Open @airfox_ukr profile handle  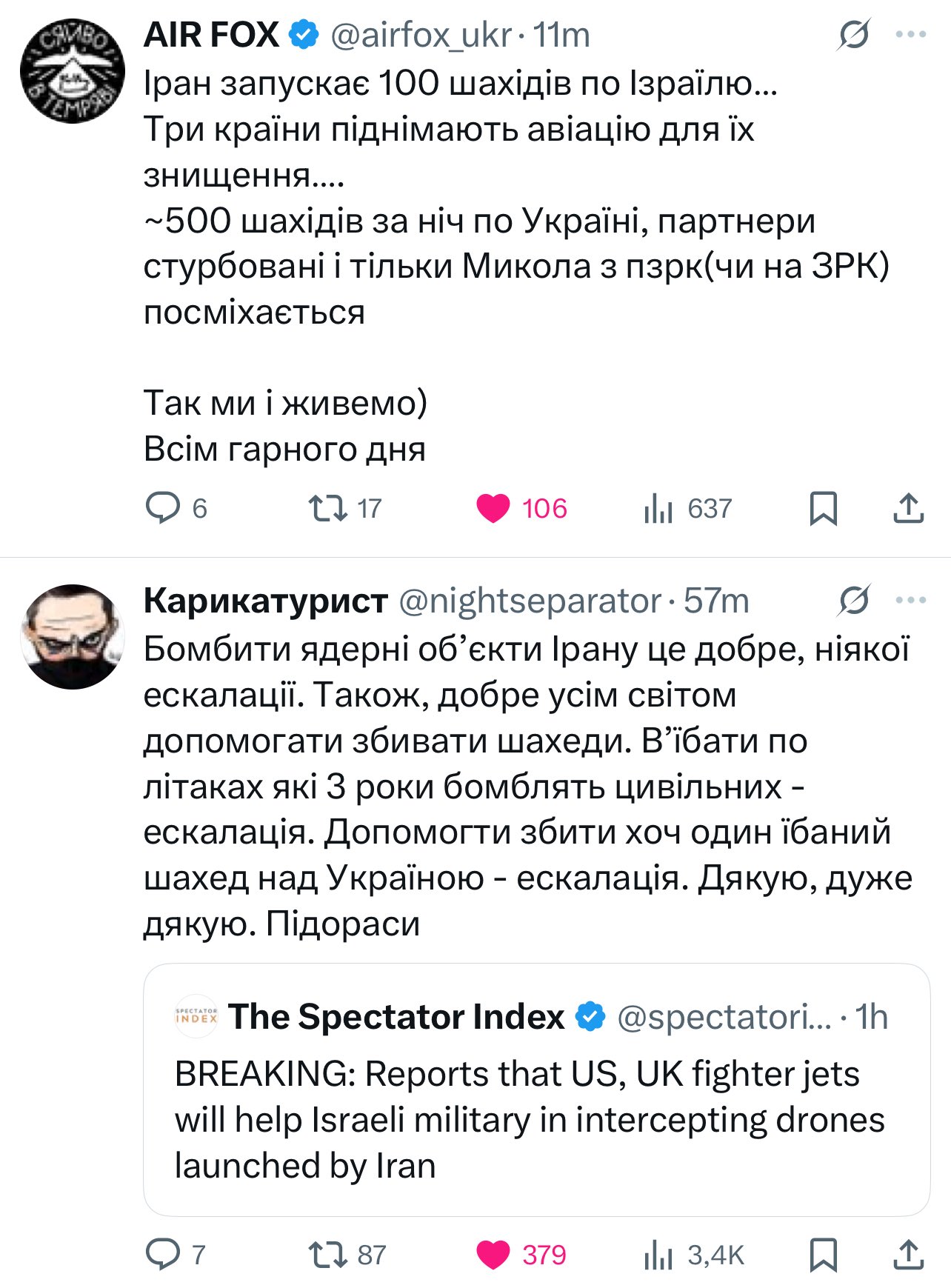pyautogui.click(x=421, y=35)
